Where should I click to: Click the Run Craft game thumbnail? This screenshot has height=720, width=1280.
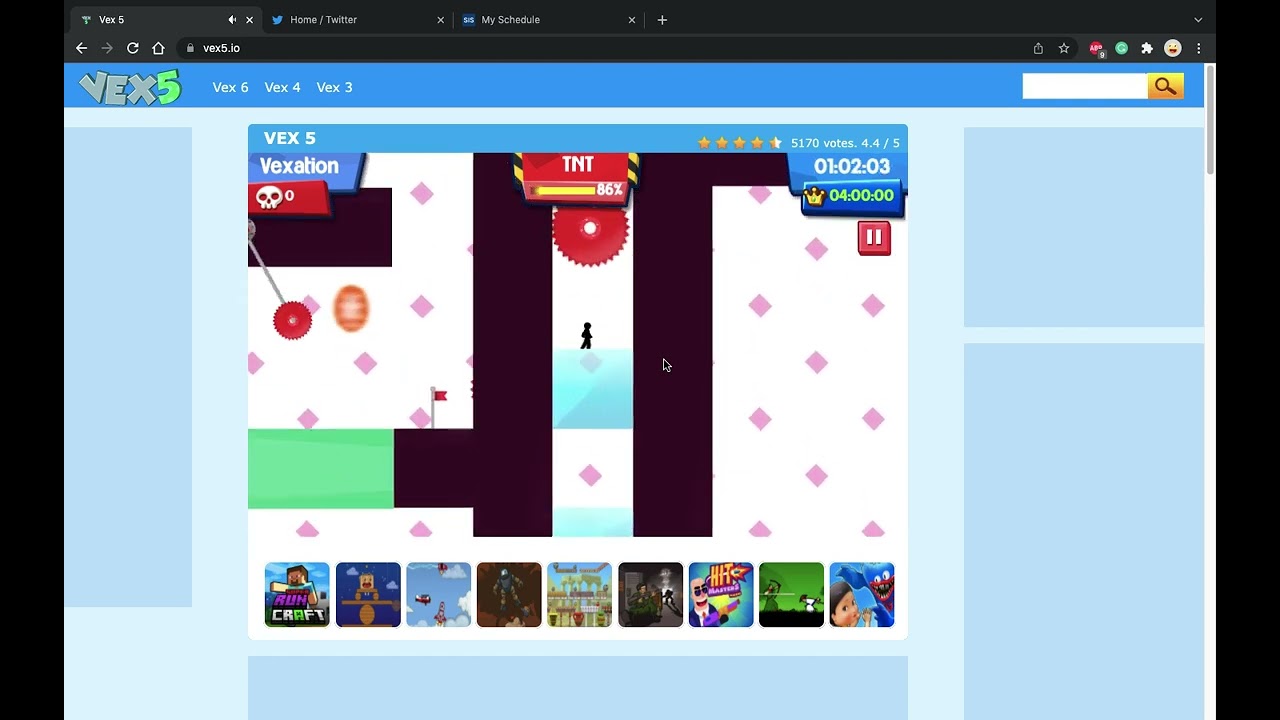(297, 595)
